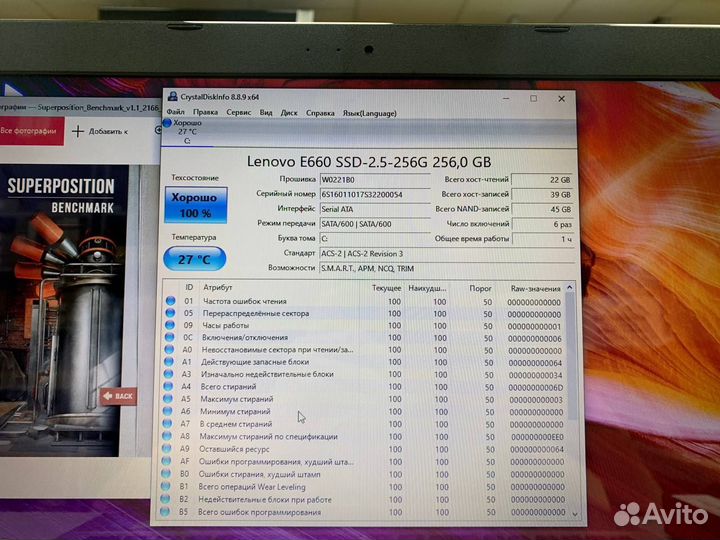The image size is (720, 540).
Task: Open the Сервис menu
Action: (239, 112)
